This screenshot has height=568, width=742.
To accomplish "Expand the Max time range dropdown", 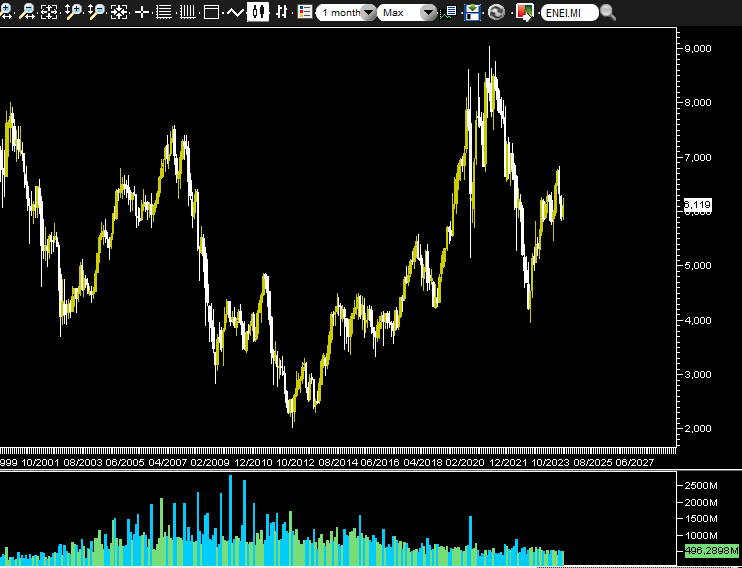I will 408,13.
